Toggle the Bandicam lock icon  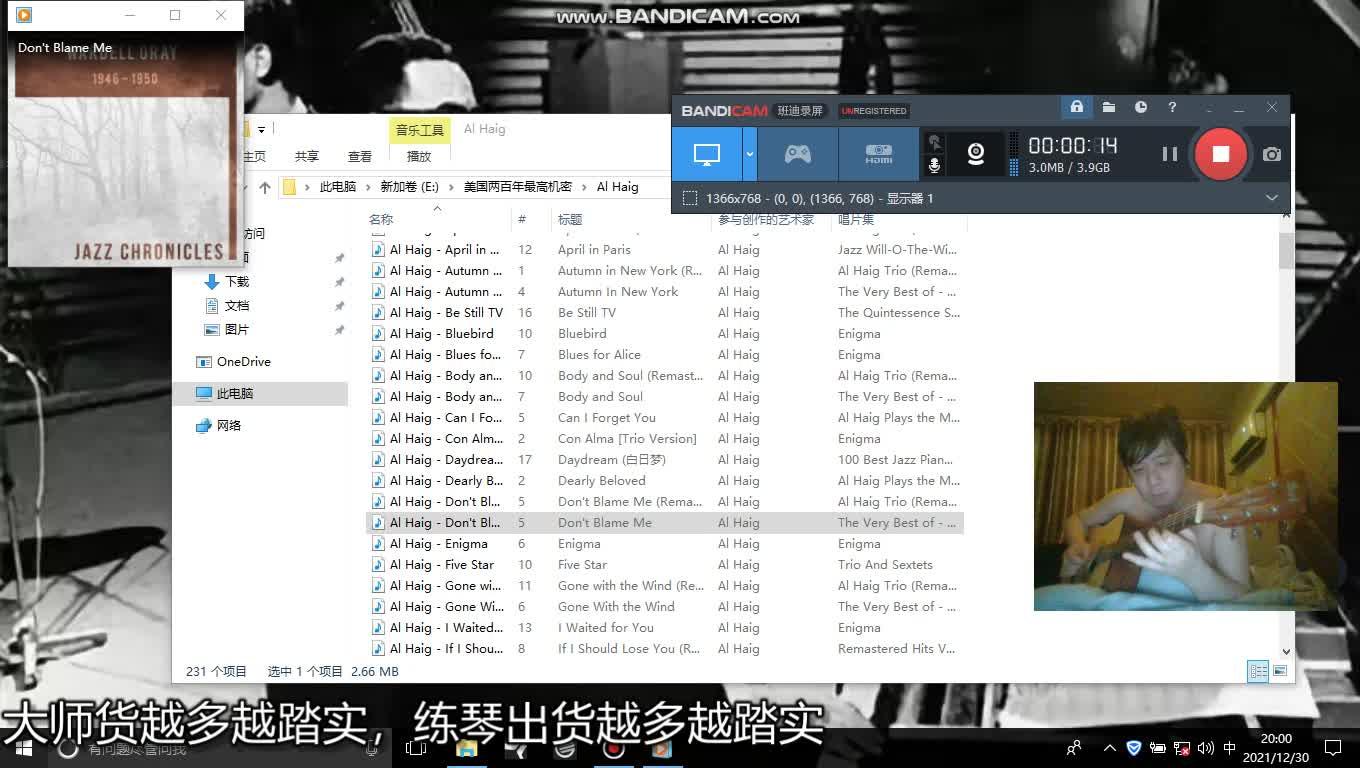pyautogui.click(x=1076, y=107)
